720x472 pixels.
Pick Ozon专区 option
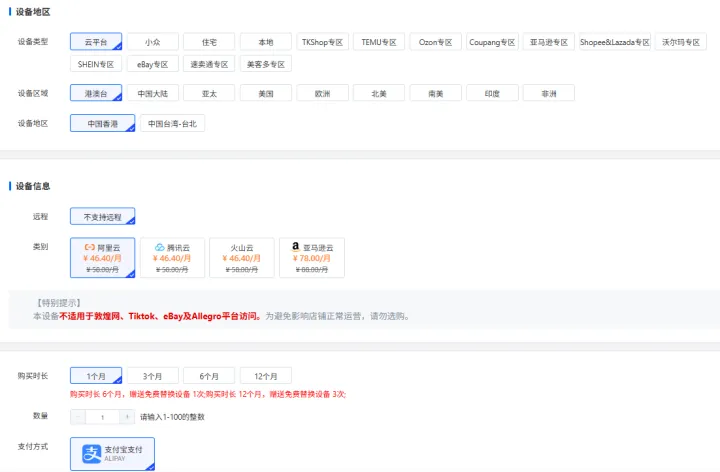coord(435,42)
